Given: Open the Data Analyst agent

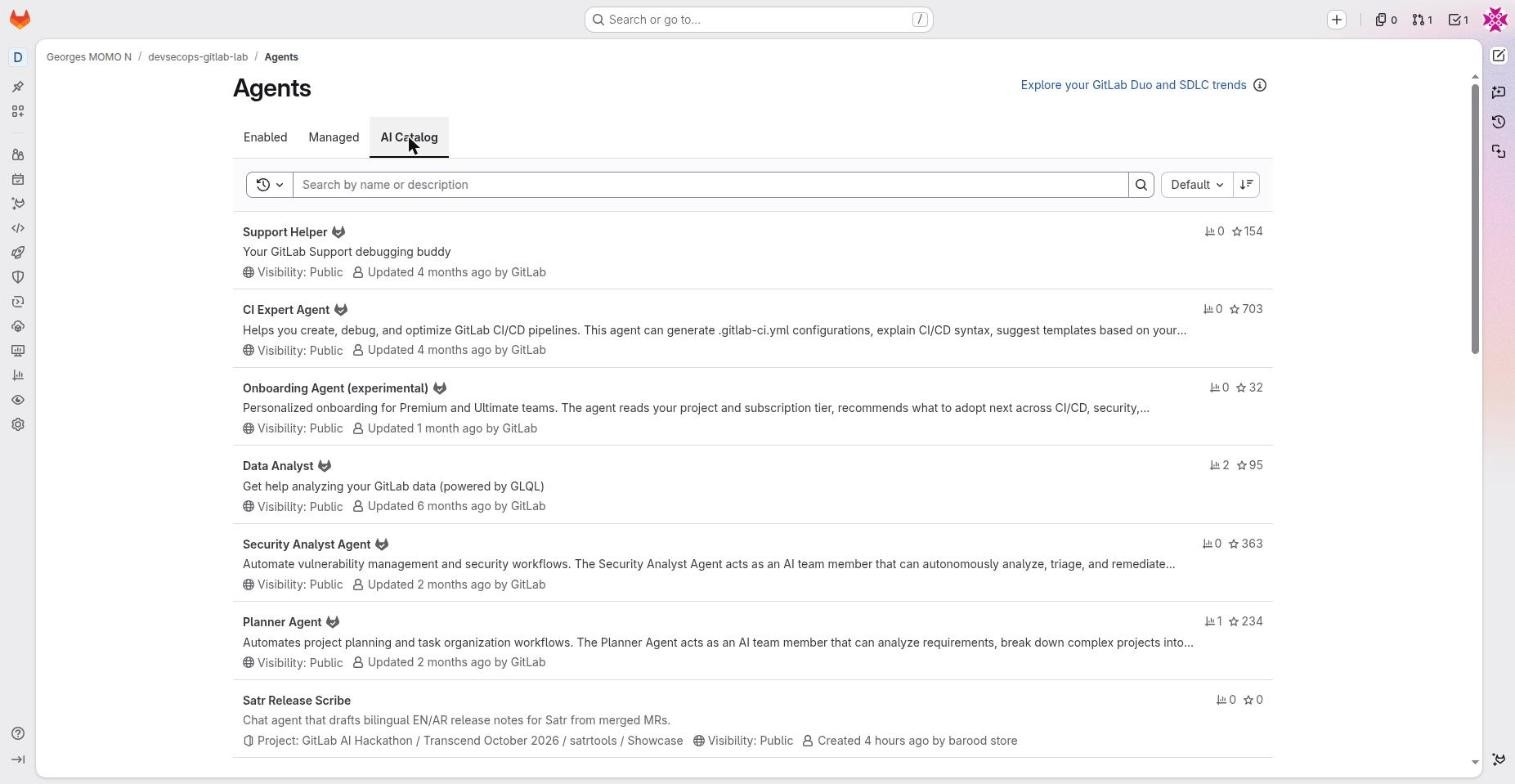Looking at the screenshot, I should (278, 466).
